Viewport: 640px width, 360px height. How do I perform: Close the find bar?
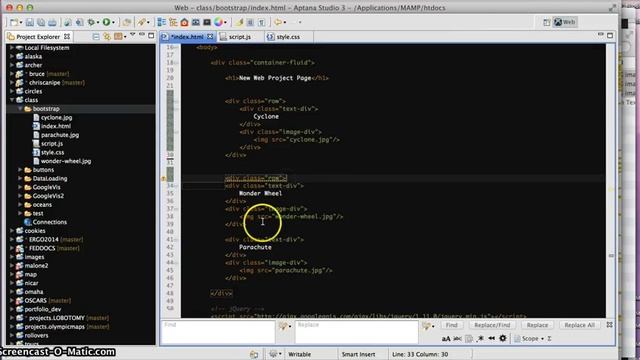(x=609, y=325)
